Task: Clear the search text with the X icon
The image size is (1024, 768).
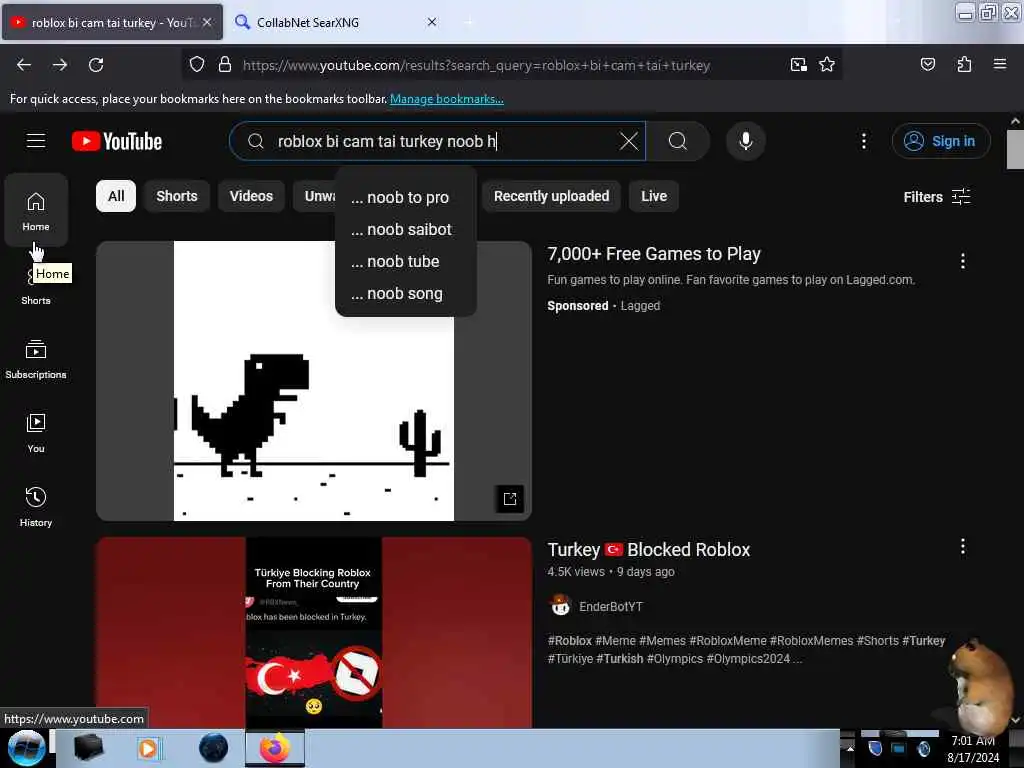Action: click(628, 141)
